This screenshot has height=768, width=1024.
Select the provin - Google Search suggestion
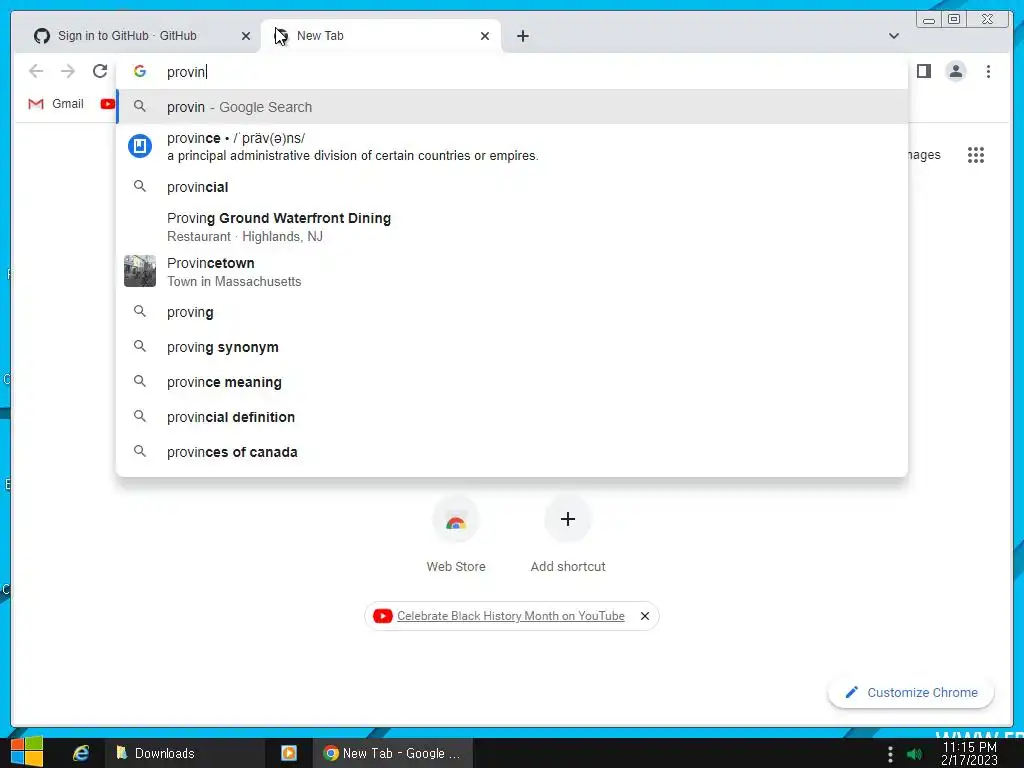tap(512, 107)
